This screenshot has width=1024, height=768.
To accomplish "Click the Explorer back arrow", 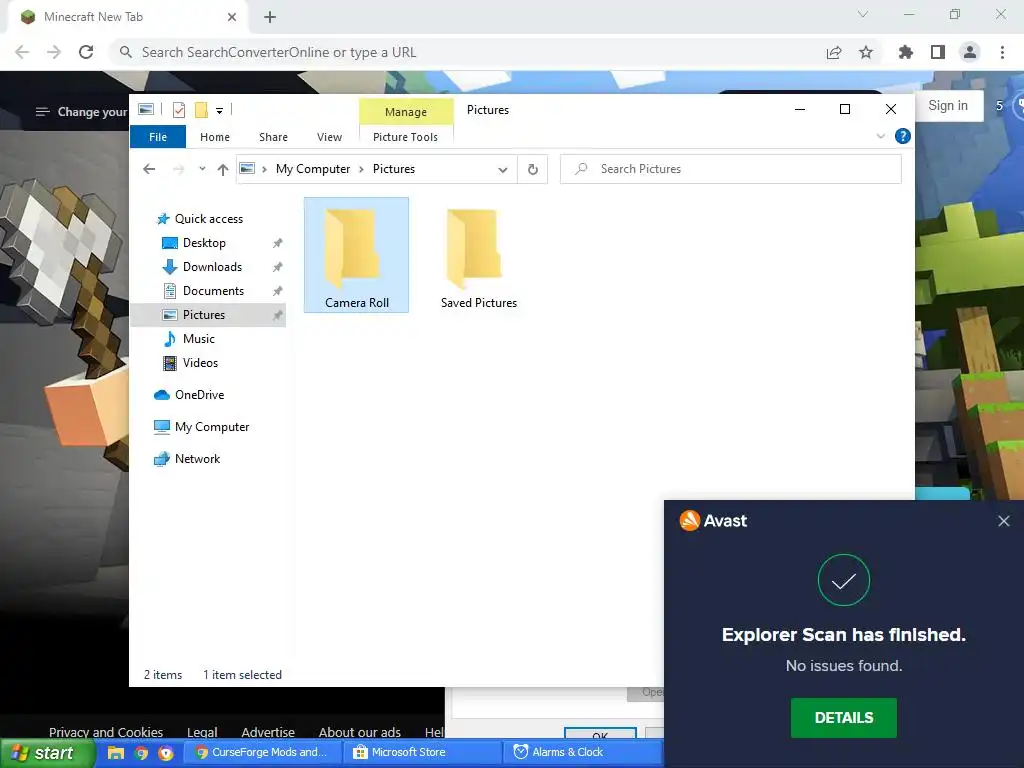I will (x=149, y=169).
